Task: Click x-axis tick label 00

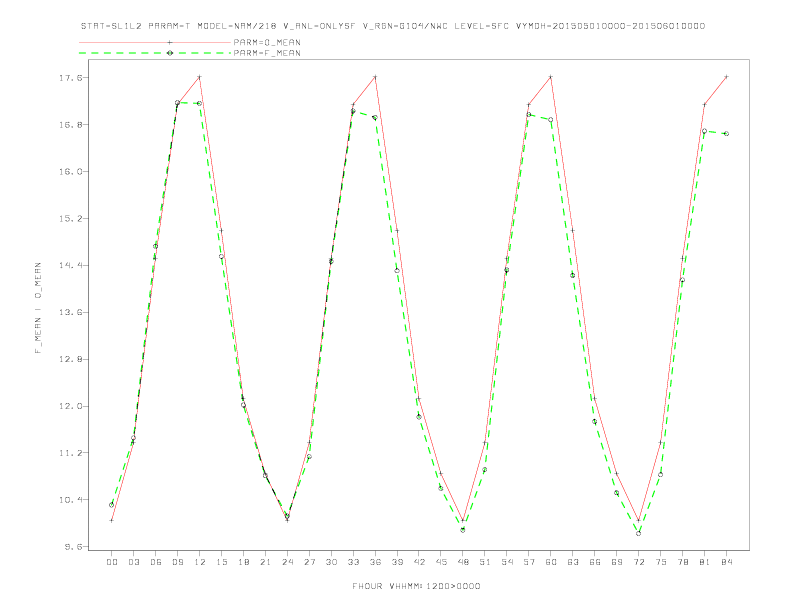Action: (x=112, y=562)
